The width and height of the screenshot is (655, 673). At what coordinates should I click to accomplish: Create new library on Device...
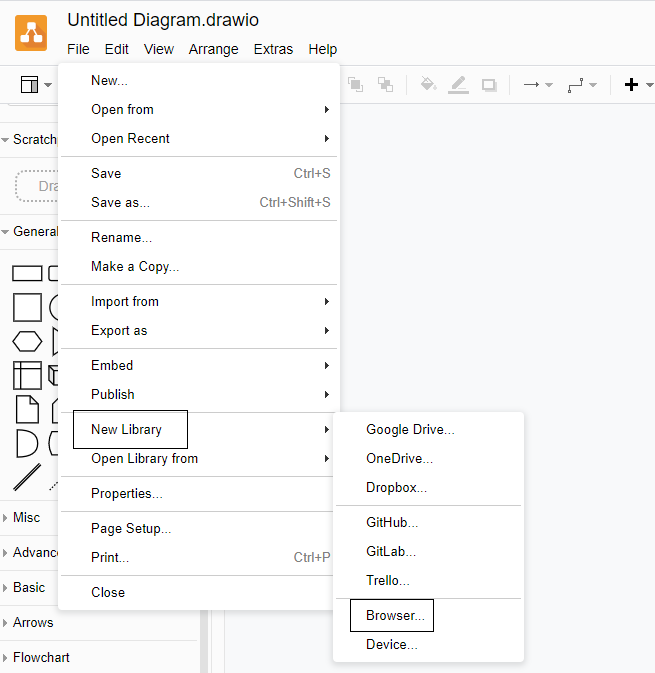[x=428, y=644]
